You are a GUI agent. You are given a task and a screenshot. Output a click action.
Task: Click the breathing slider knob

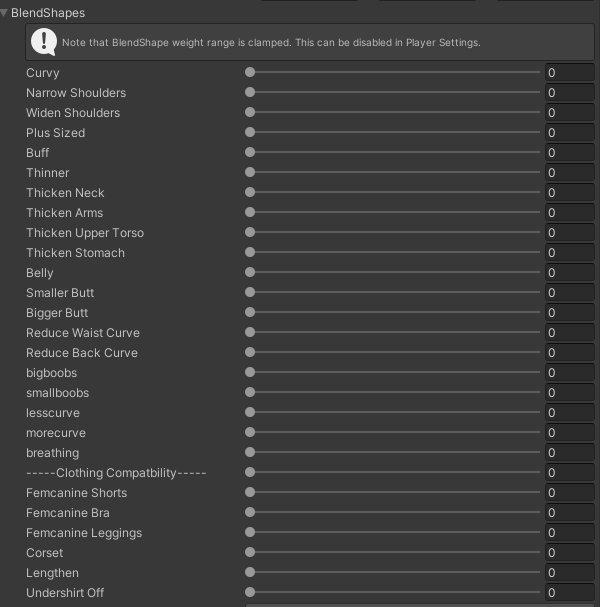coord(250,452)
